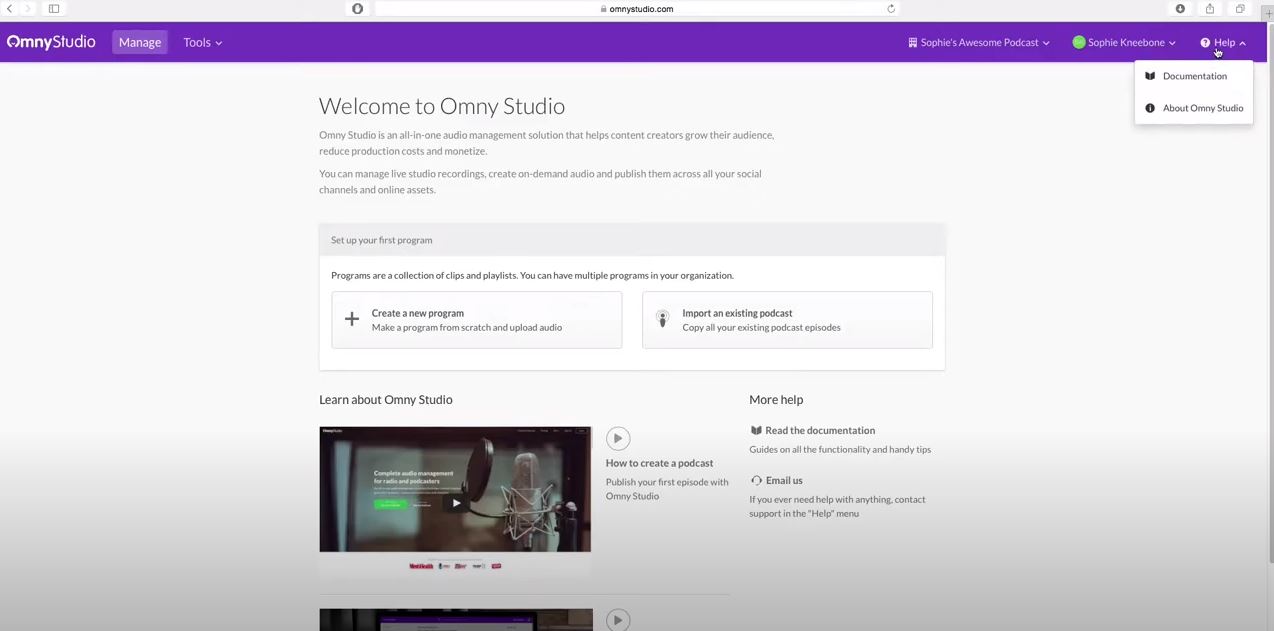Click the browser forward arrow
This screenshot has height=631, width=1274.
(x=28, y=9)
